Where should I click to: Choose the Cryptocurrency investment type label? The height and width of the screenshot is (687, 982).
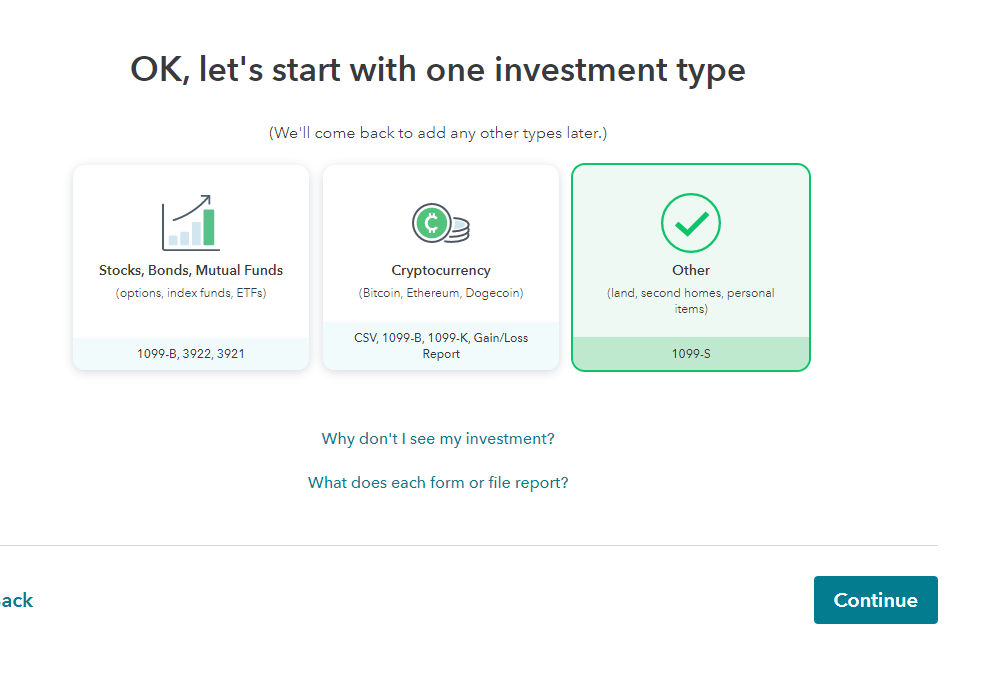[441, 270]
